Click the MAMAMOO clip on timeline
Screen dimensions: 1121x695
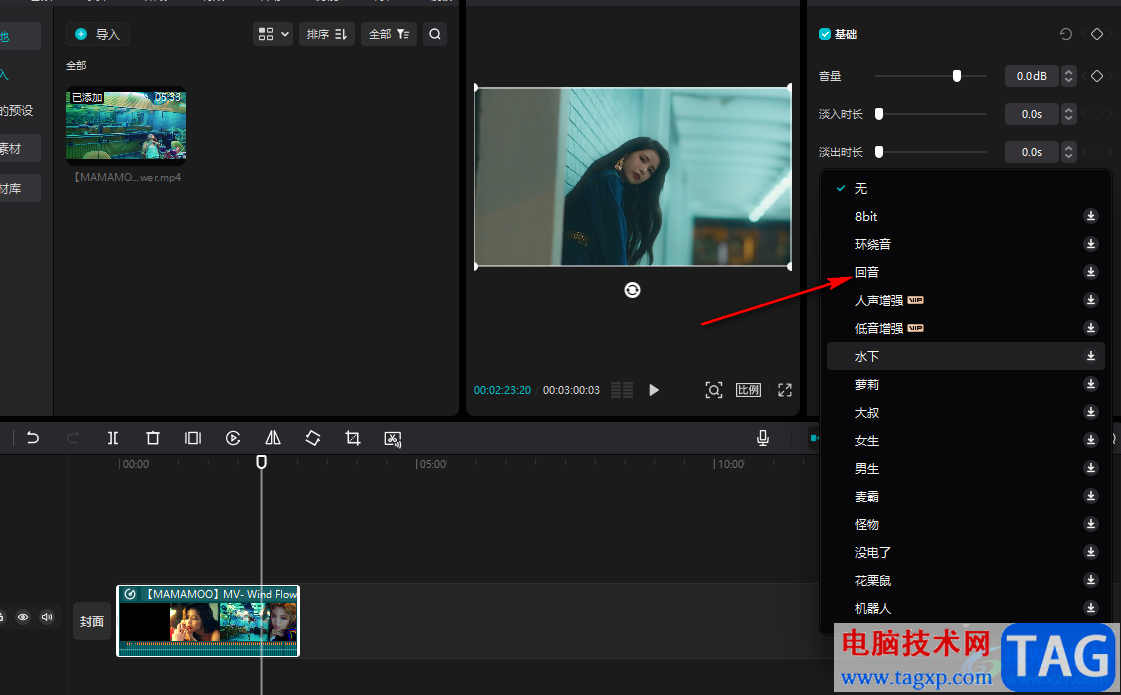[208, 621]
